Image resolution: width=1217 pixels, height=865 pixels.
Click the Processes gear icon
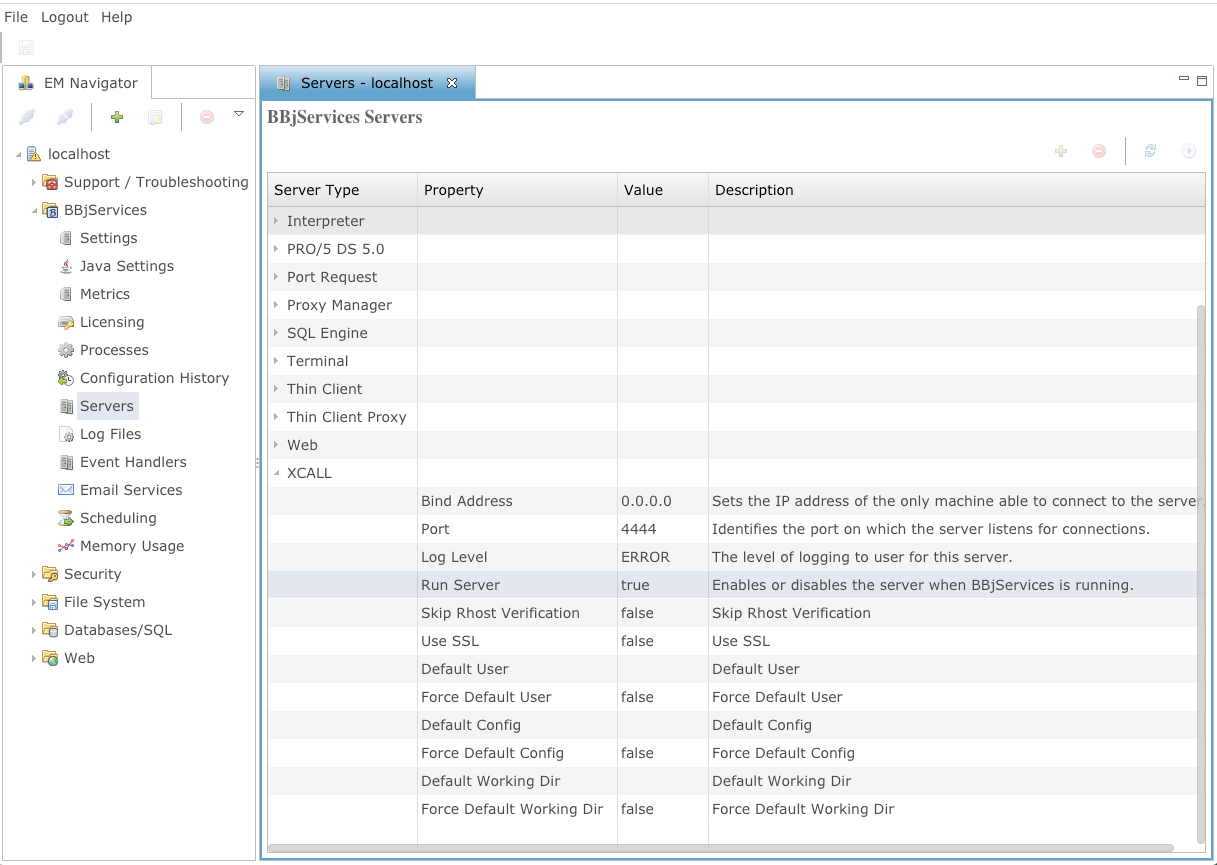tap(66, 350)
